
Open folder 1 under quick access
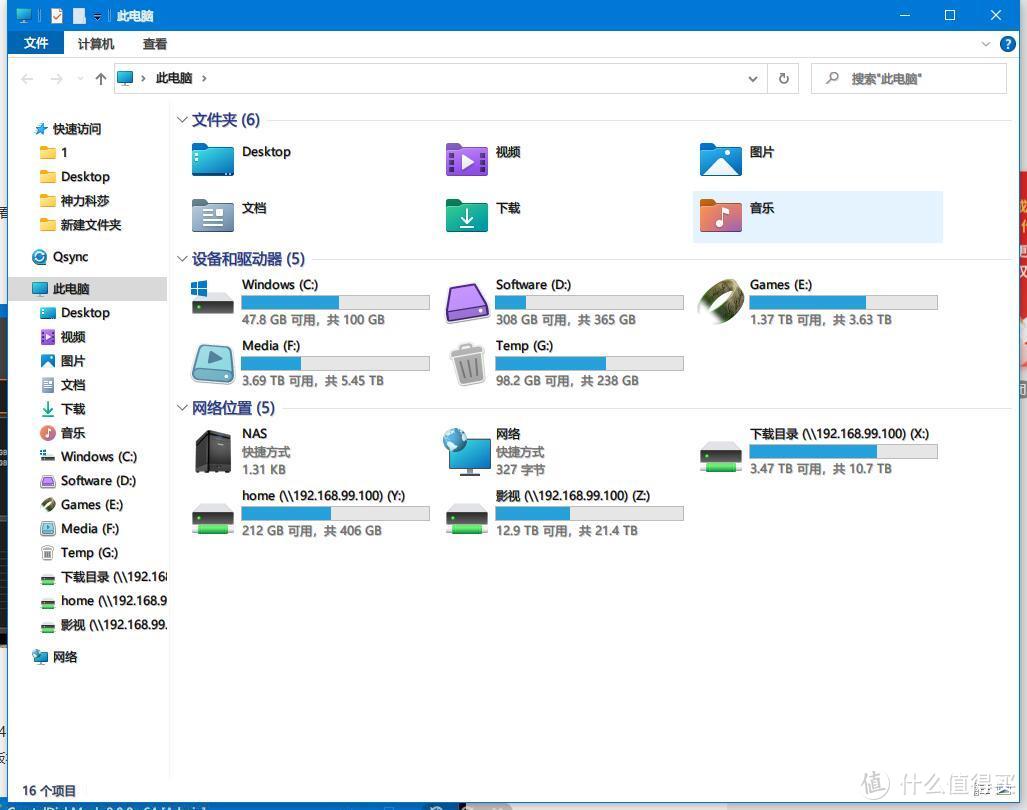point(64,153)
